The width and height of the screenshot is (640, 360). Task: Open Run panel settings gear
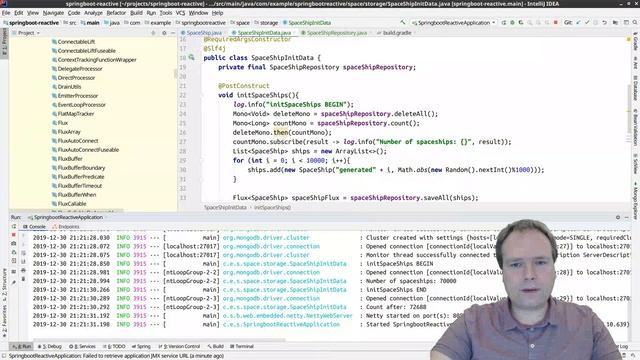coord(618,218)
